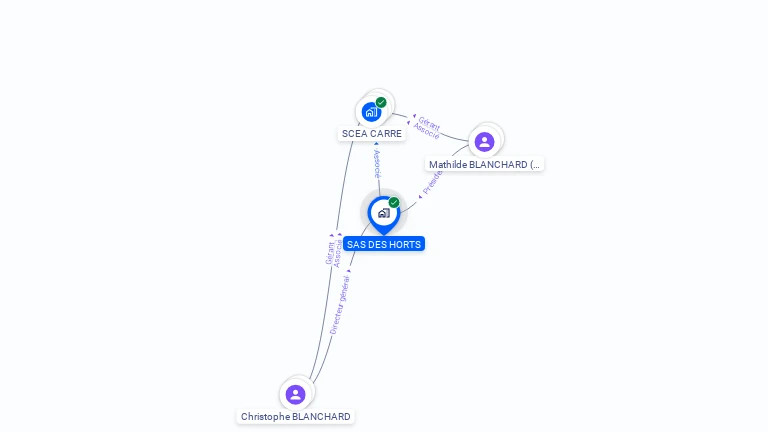This screenshot has height=432, width=768.
Task: Select the Directeur général relationship label
Action: 340,305
